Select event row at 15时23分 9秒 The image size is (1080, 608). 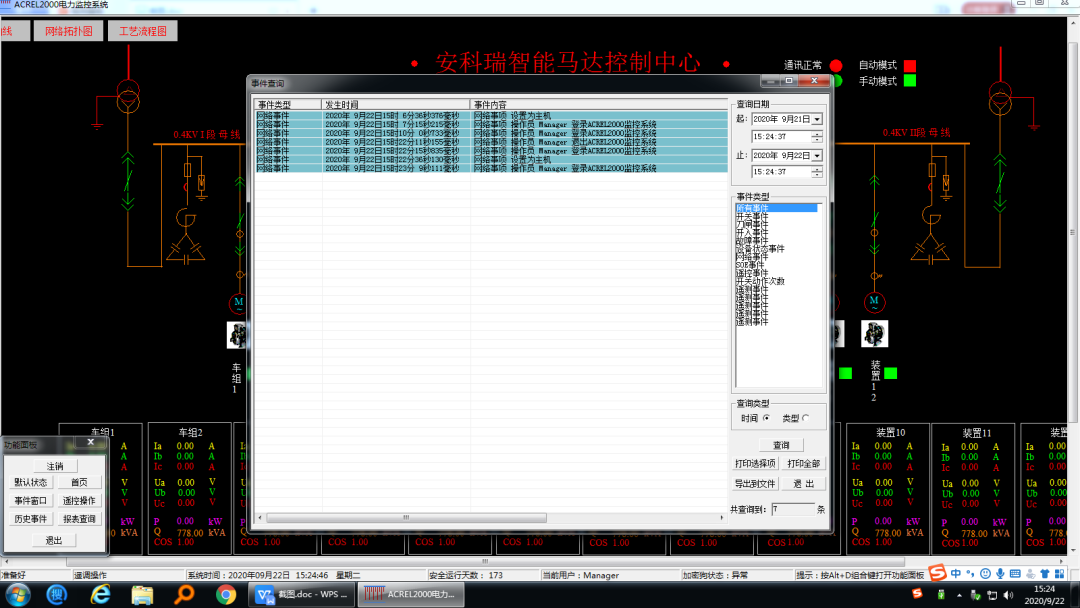coord(491,168)
